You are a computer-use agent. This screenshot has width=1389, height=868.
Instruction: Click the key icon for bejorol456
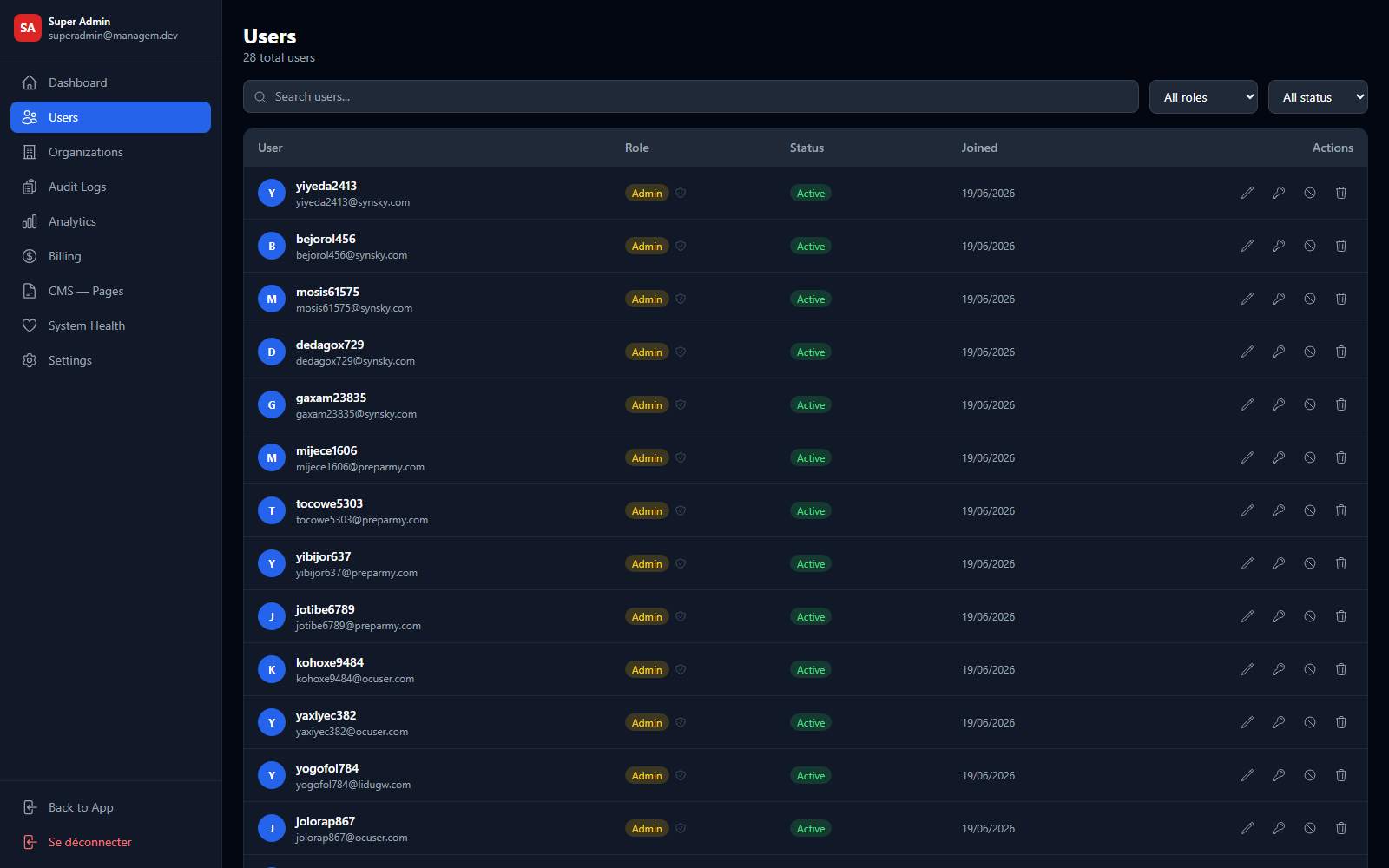tap(1279, 246)
